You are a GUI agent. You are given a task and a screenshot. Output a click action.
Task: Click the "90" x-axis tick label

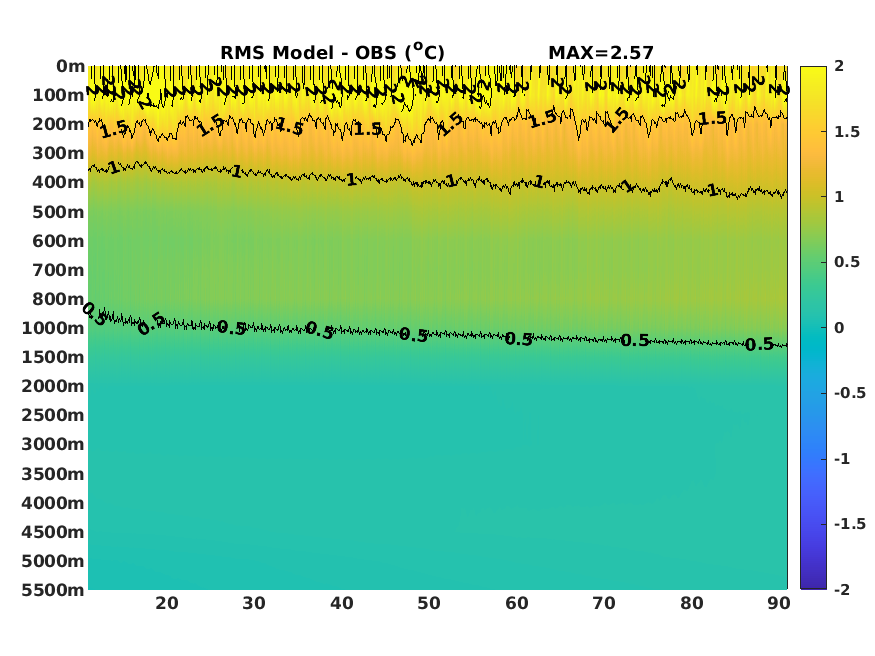tap(779, 604)
